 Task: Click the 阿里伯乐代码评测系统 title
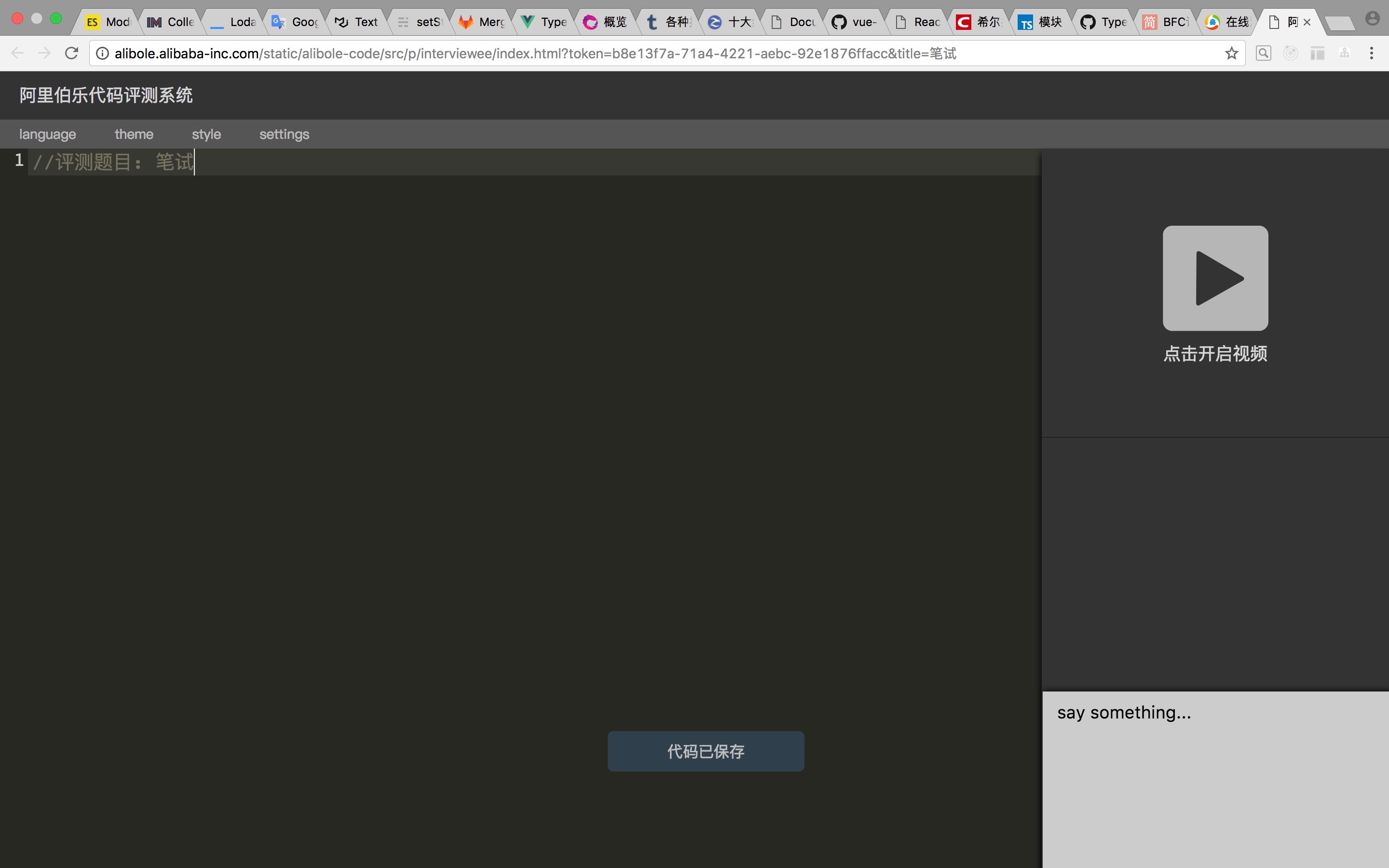click(106, 95)
